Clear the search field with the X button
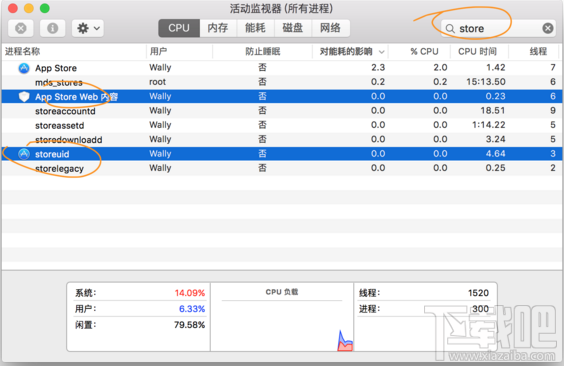 [x=547, y=28]
